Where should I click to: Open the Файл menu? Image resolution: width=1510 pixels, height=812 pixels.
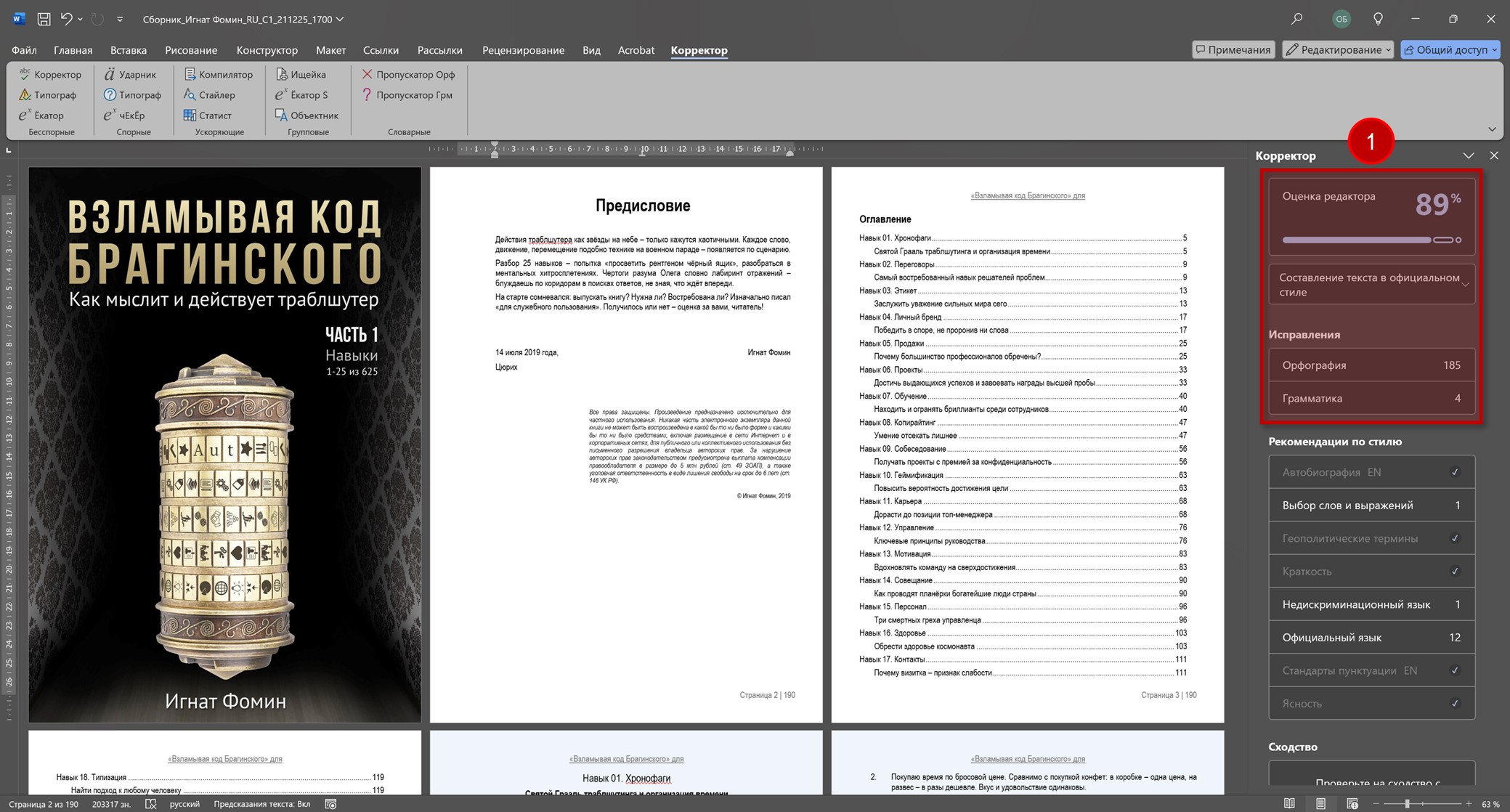(x=24, y=50)
